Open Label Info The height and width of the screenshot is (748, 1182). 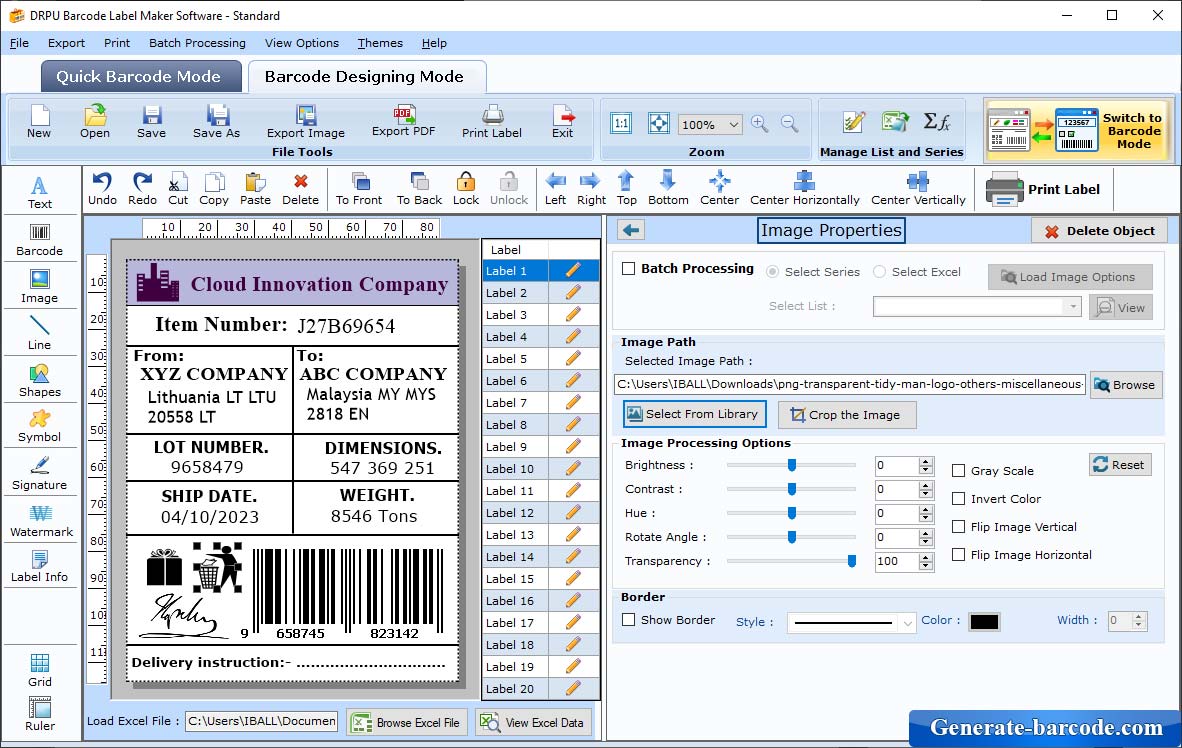pos(39,566)
